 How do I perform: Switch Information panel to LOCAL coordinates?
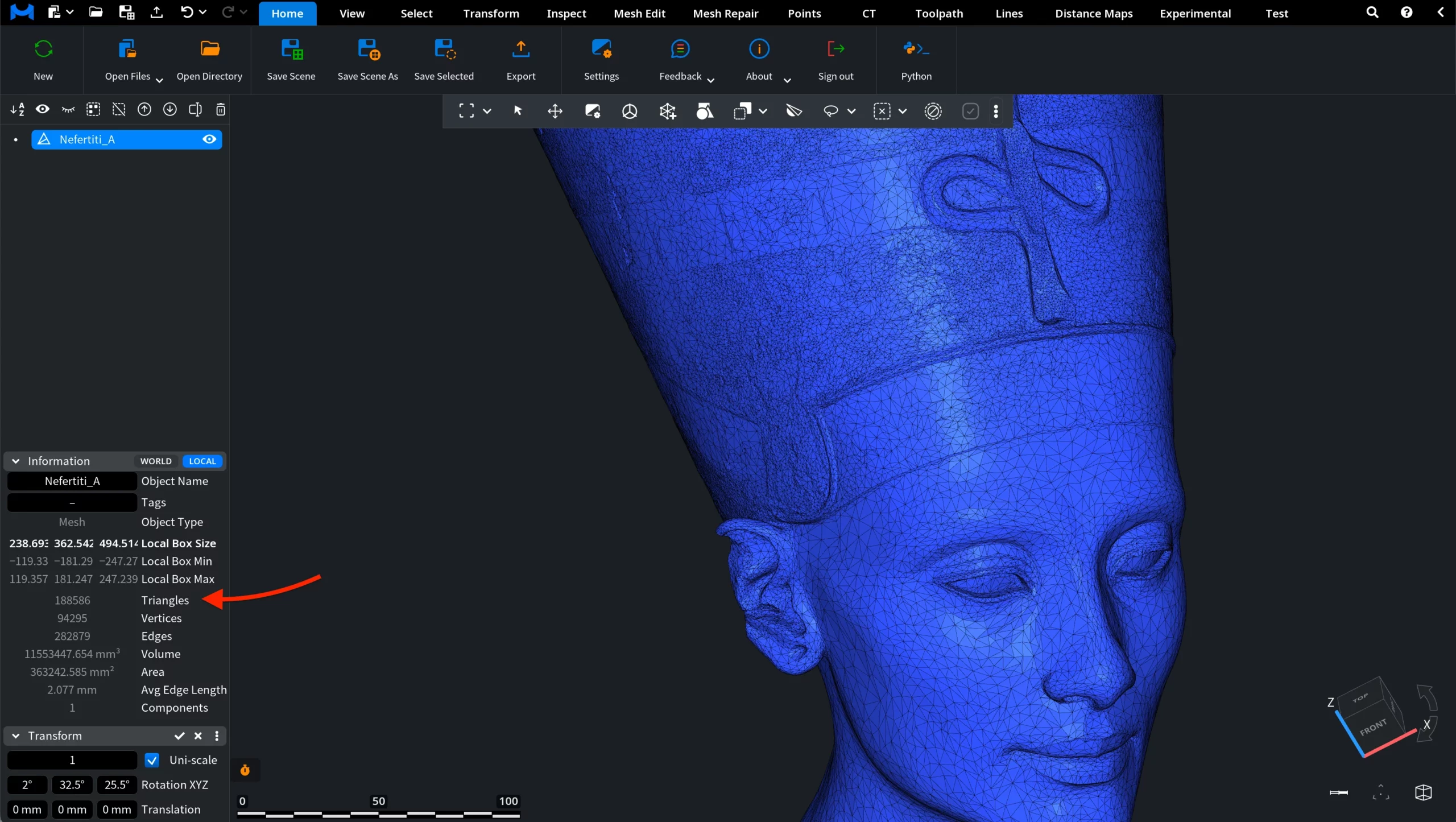click(202, 461)
